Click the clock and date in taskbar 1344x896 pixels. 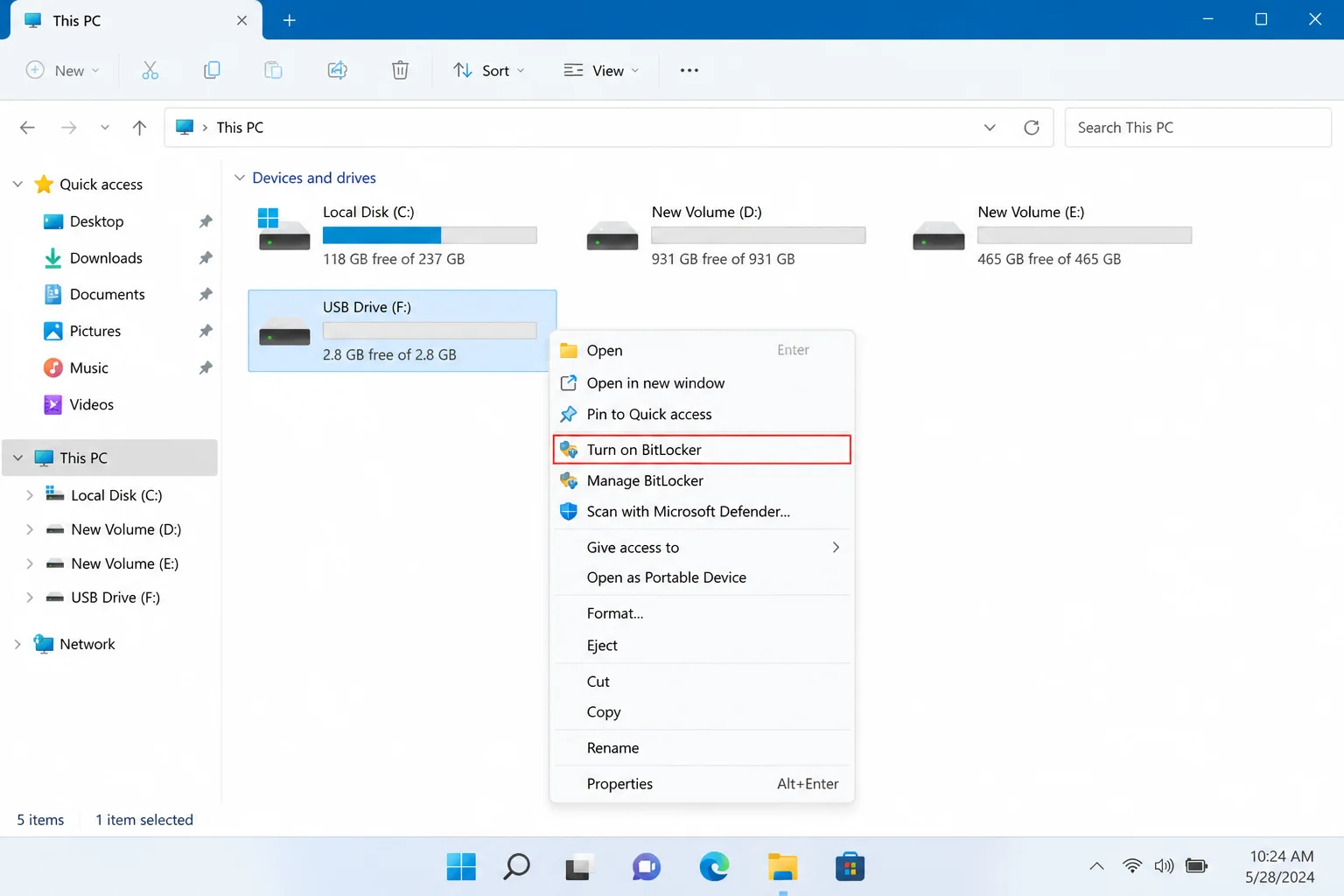[1282, 867]
